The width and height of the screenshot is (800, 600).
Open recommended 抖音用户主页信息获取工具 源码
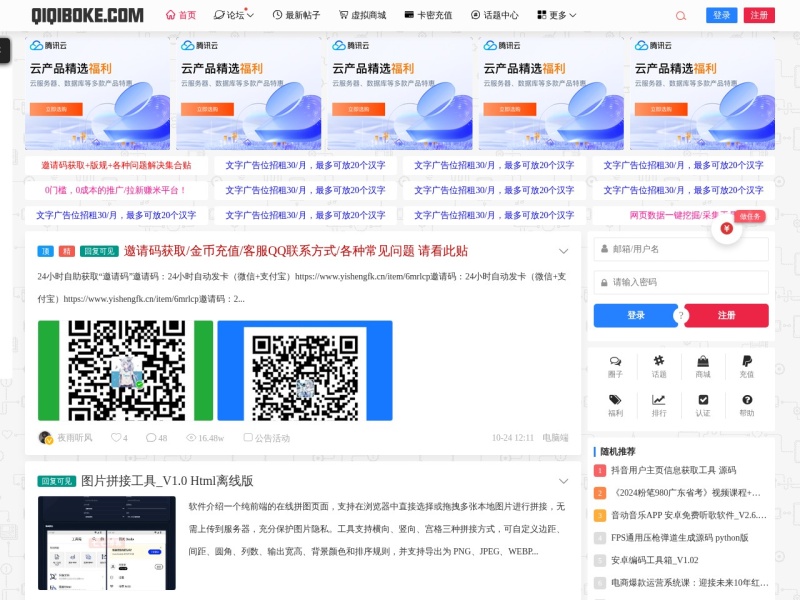point(673,470)
